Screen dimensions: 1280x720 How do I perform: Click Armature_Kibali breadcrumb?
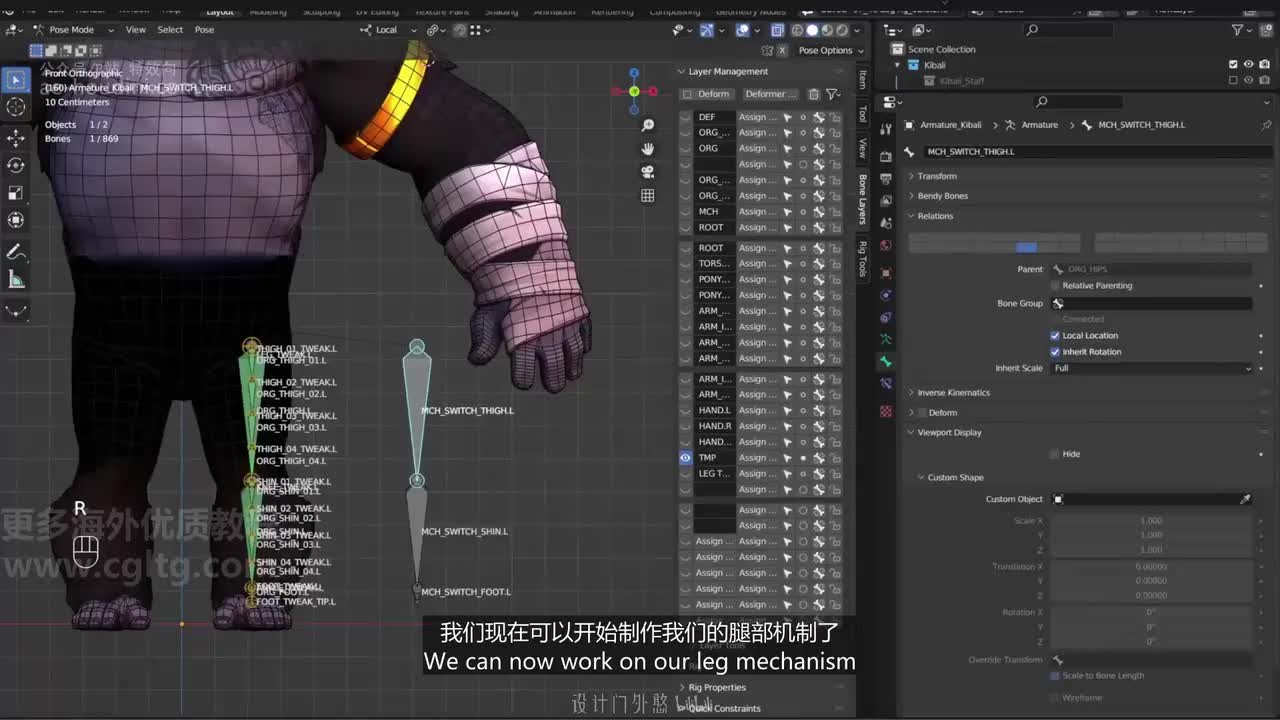point(950,125)
